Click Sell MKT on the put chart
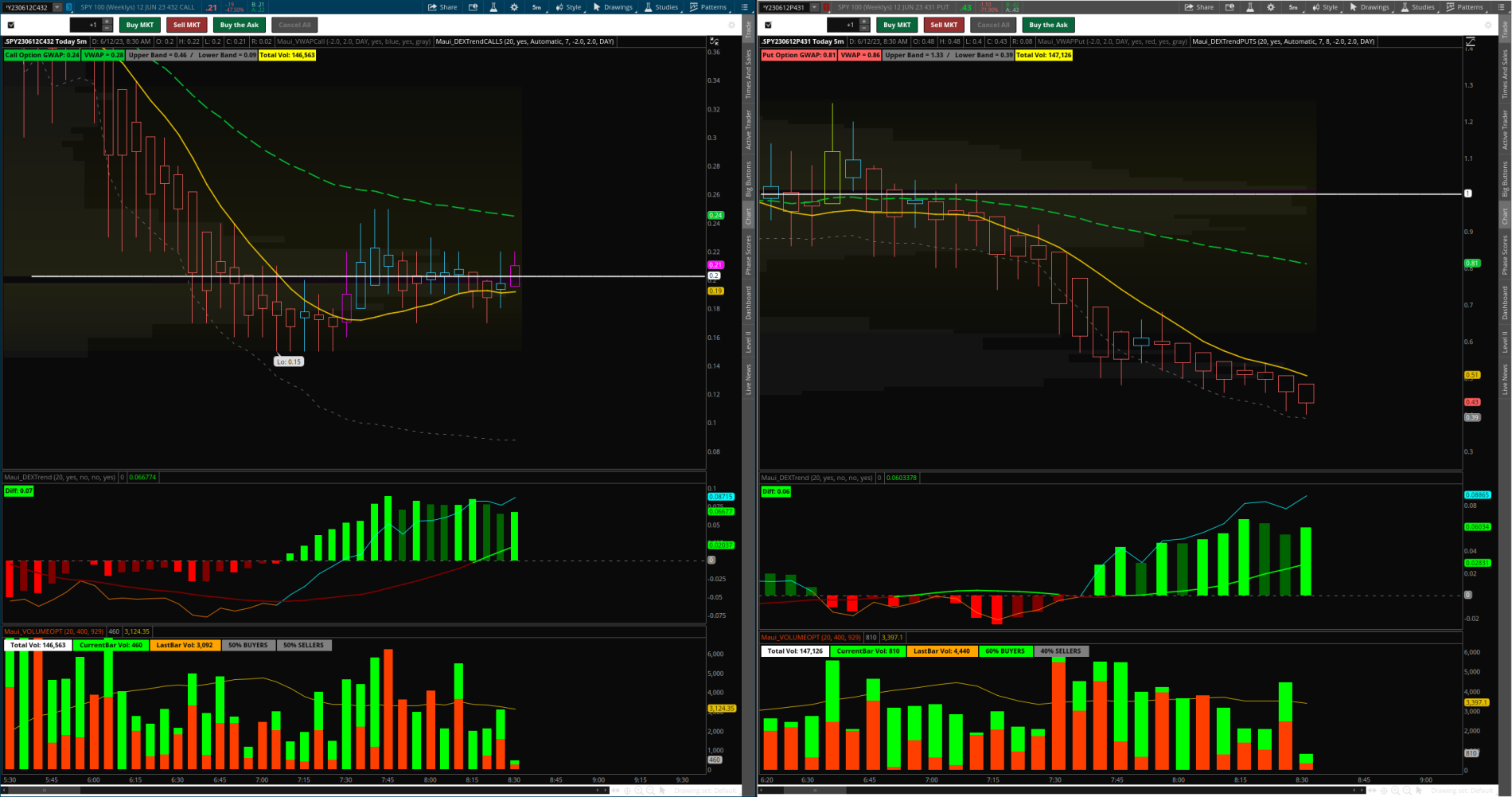Image resolution: width=1512 pixels, height=797 pixels. [x=944, y=25]
